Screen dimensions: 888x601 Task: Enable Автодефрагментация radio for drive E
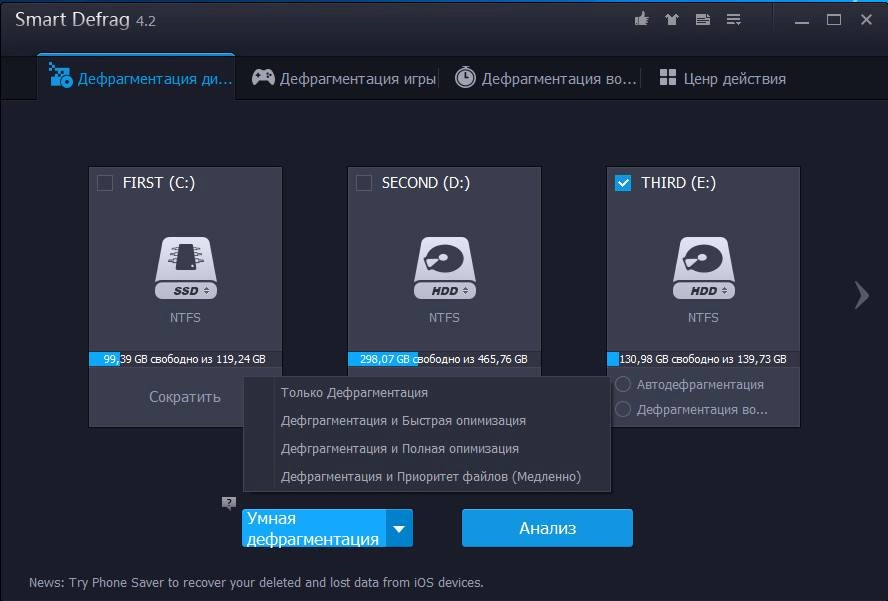pos(623,384)
